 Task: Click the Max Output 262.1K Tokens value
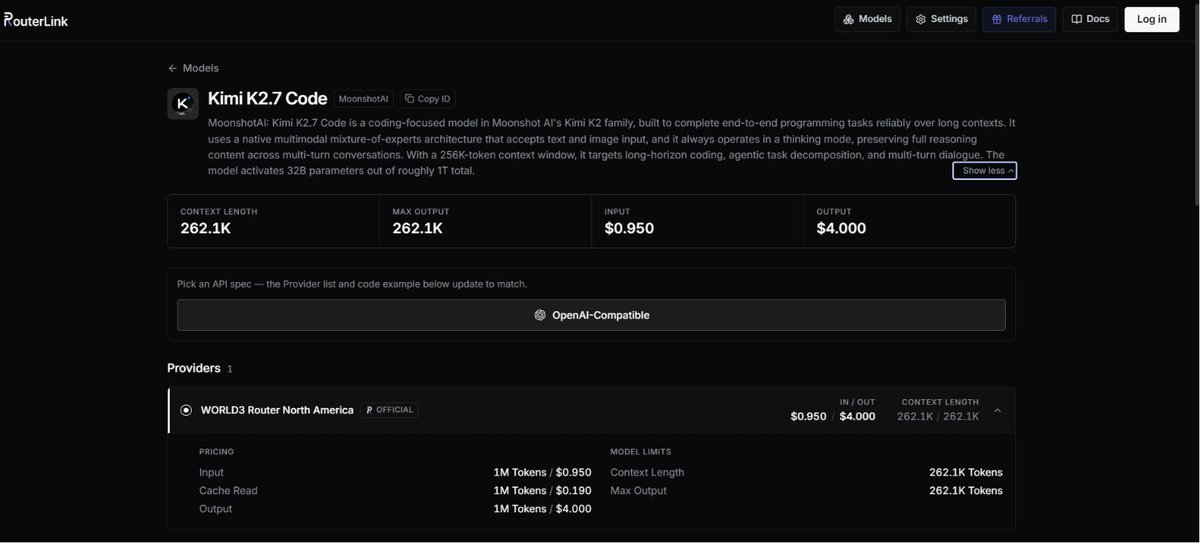pos(966,491)
